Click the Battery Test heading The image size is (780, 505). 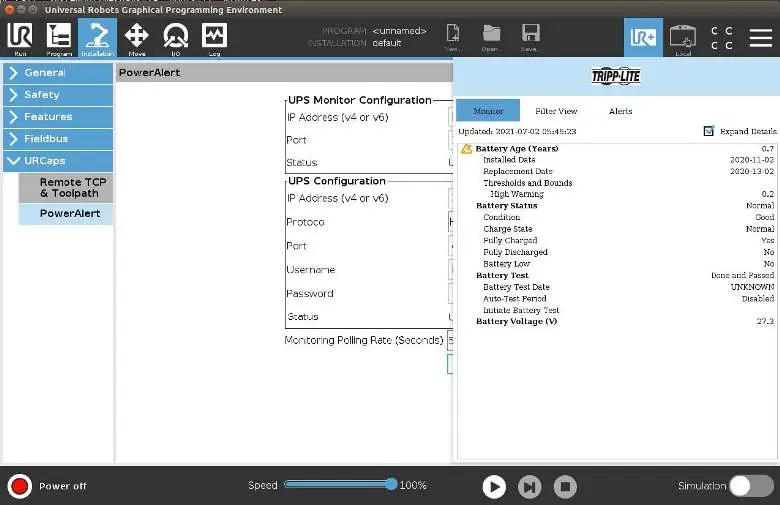(x=502, y=275)
